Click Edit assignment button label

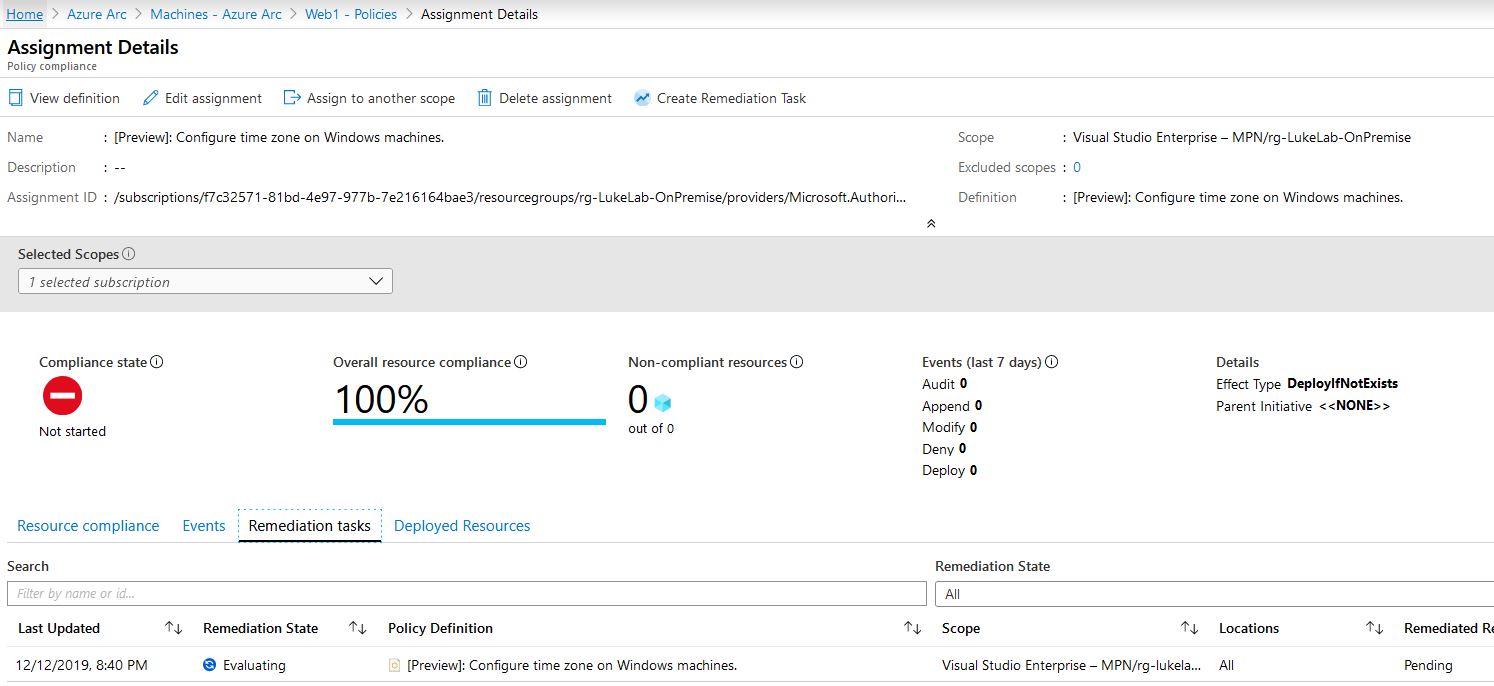(x=213, y=98)
